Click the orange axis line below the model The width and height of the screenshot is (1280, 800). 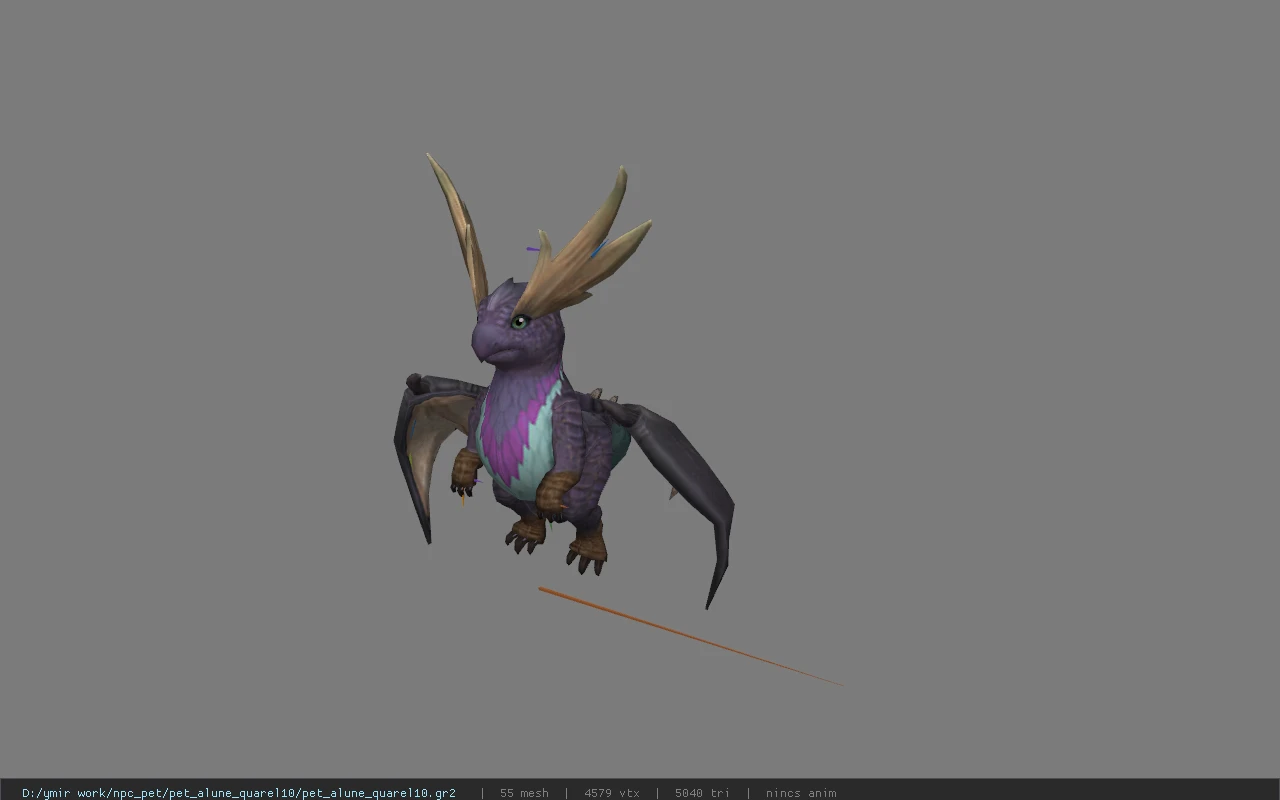point(690,636)
